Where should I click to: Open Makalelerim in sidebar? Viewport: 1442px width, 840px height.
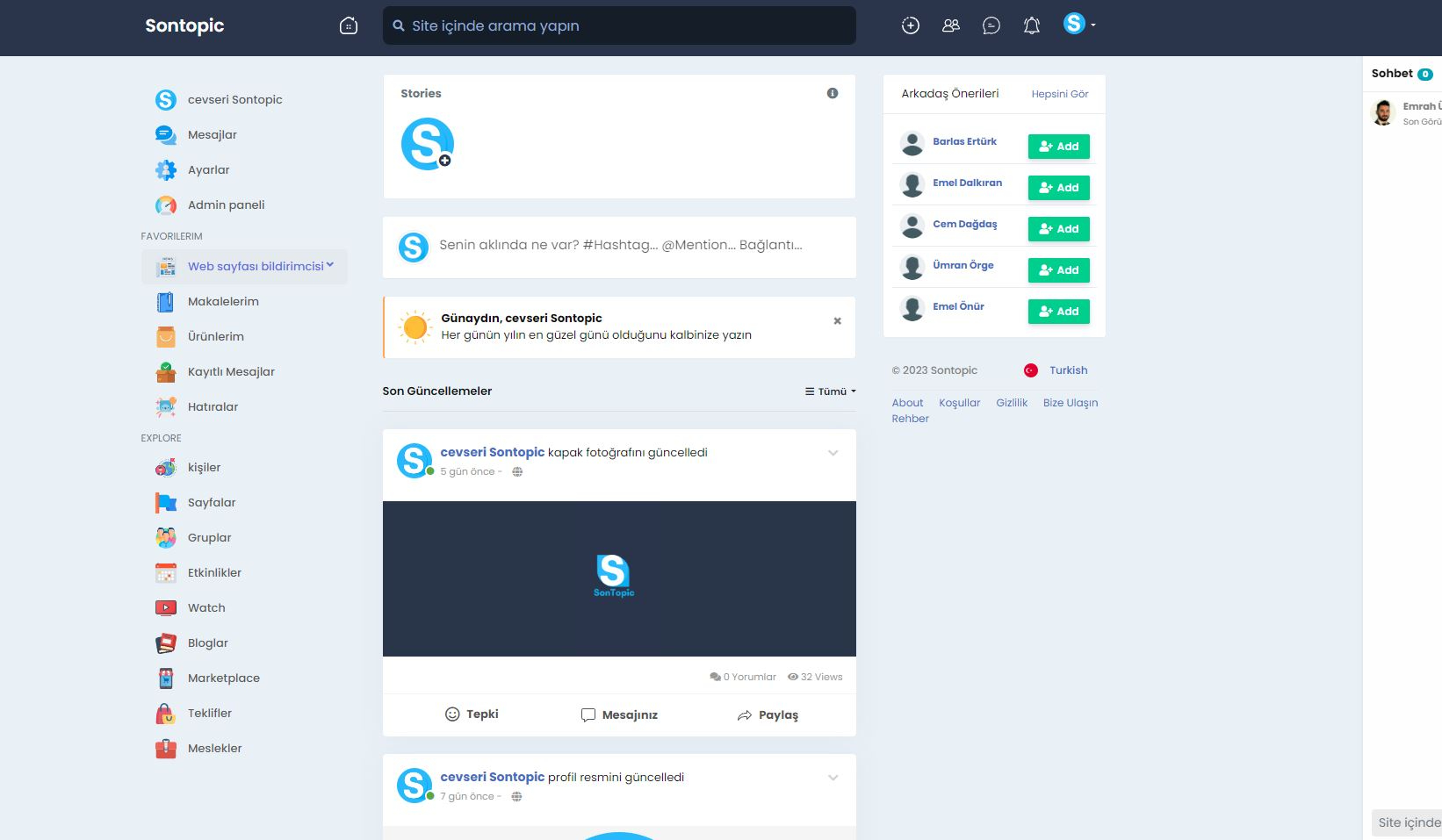click(x=223, y=301)
